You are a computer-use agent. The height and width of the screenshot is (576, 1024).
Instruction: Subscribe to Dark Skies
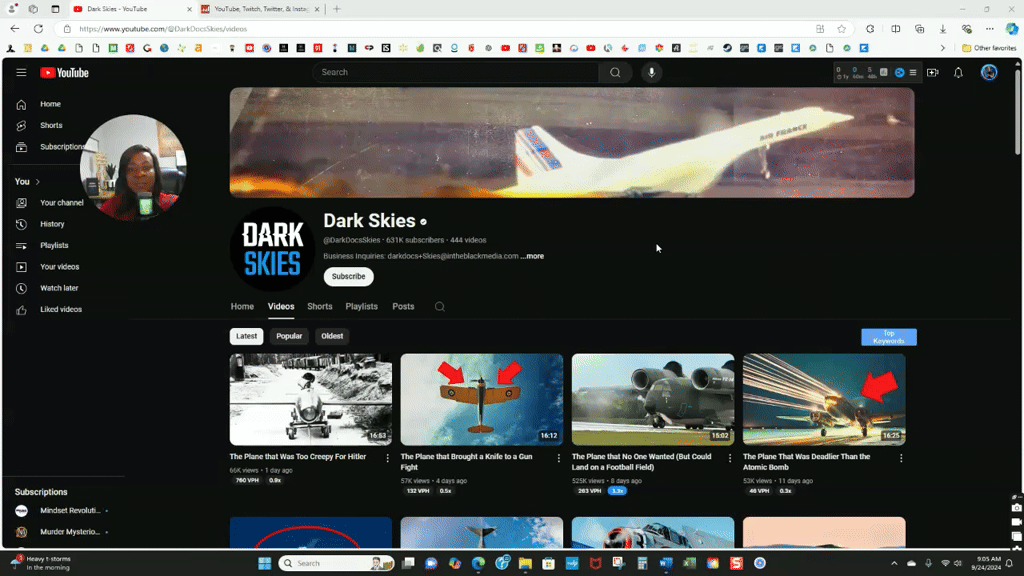coord(349,276)
